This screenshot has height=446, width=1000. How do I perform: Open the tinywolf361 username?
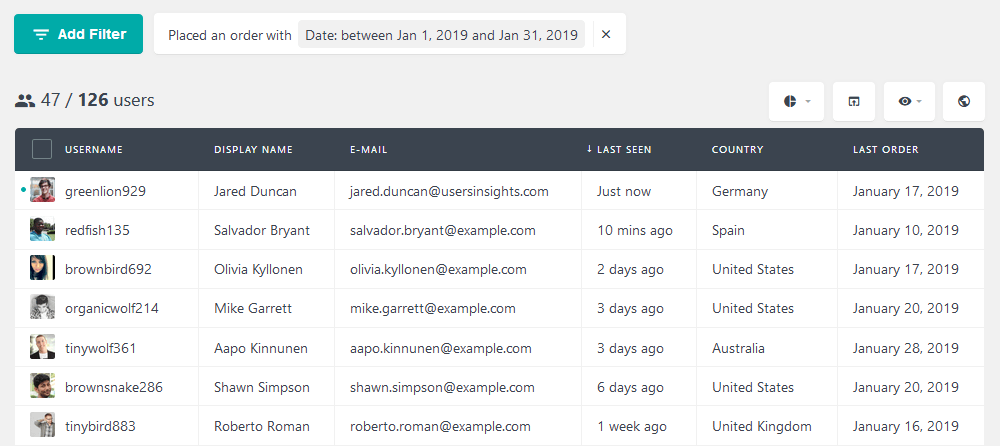(100, 348)
